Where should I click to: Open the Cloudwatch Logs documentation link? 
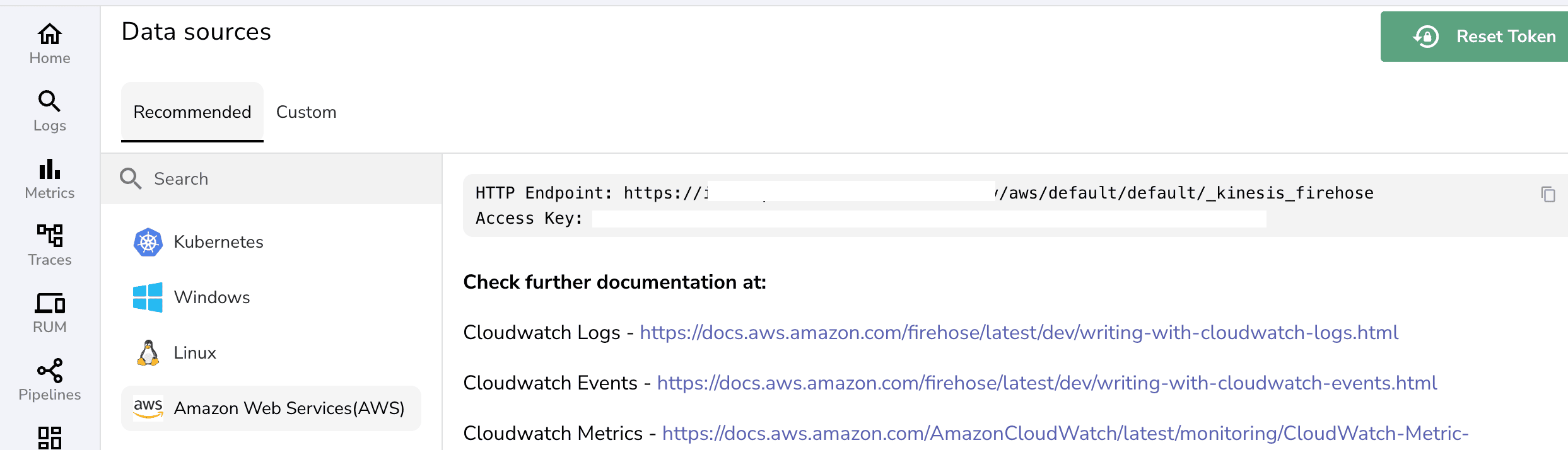1019,333
